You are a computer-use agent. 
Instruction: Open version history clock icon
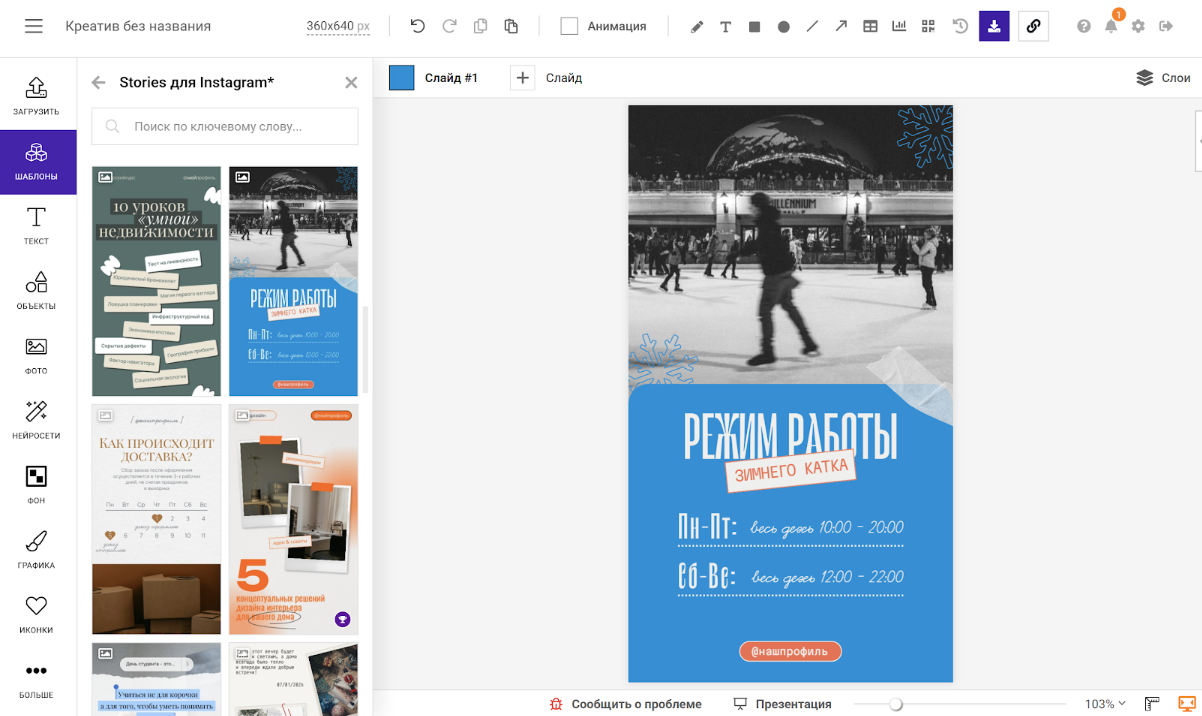960,27
